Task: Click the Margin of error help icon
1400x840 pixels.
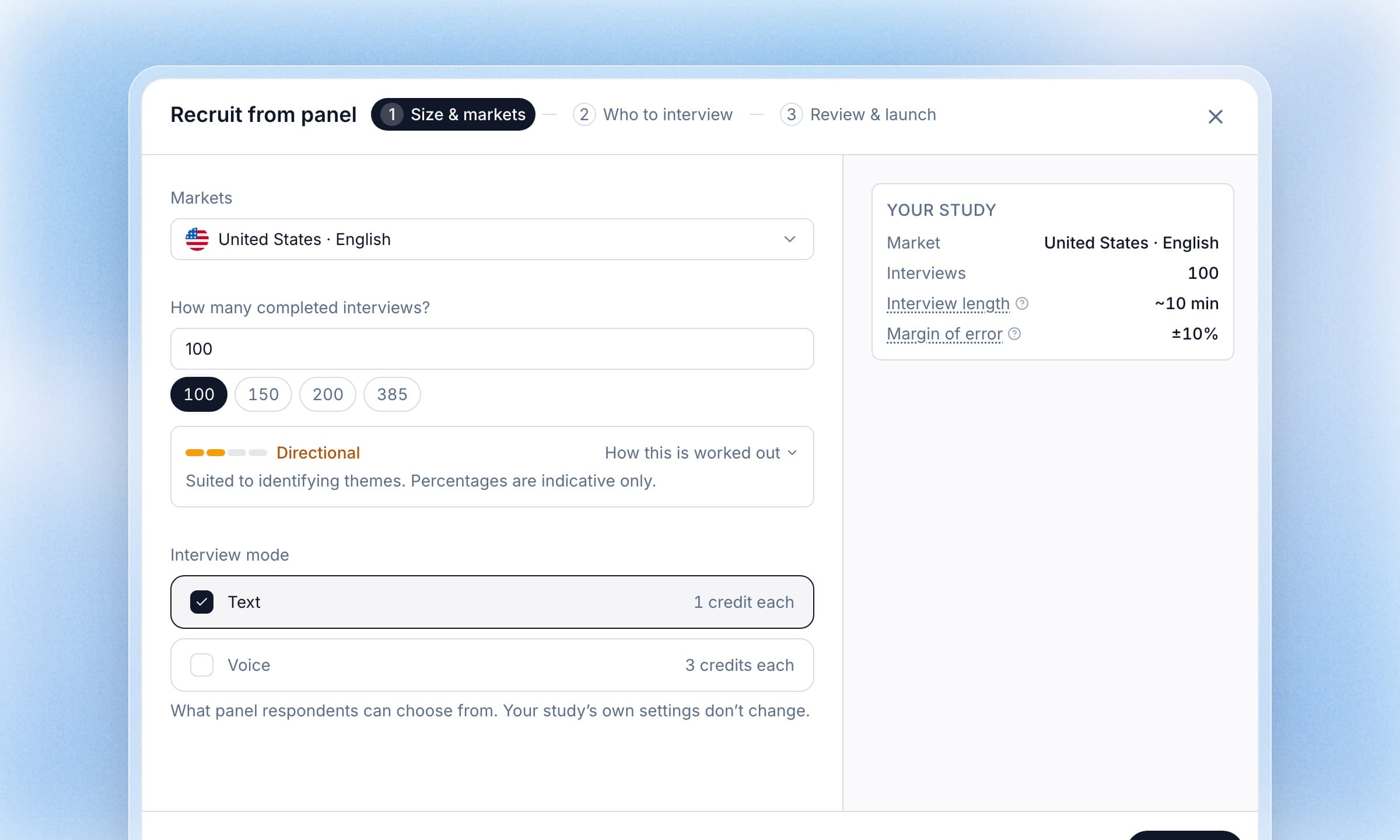Action: (x=1014, y=334)
